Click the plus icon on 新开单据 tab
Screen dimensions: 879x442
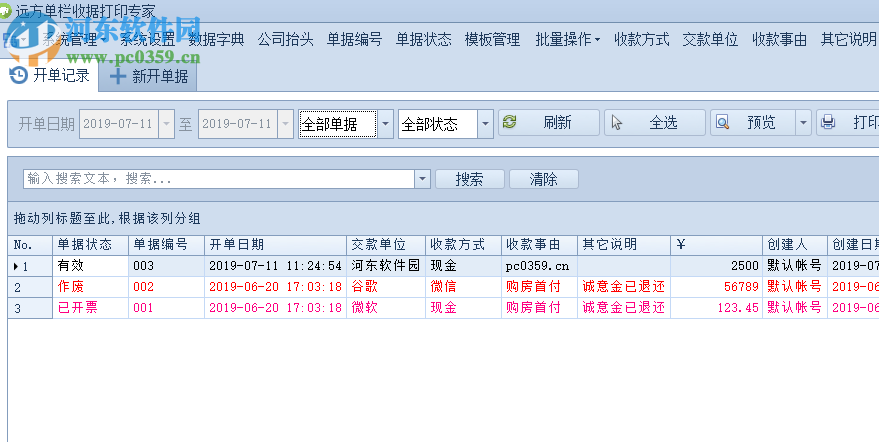(x=118, y=76)
